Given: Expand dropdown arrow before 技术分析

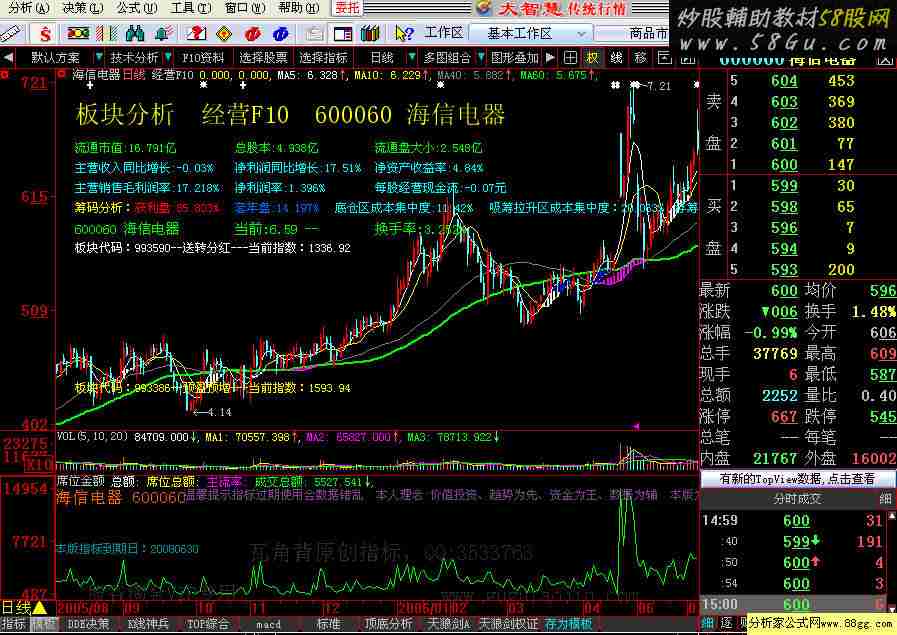Looking at the screenshot, I should [99, 57].
